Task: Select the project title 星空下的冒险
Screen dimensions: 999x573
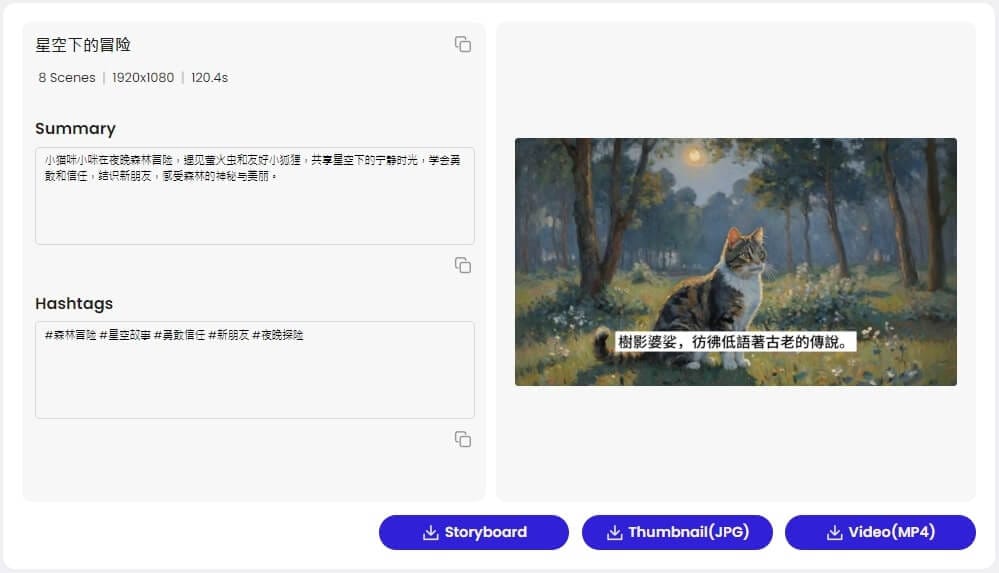Action: pyautogui.click(x=83, y=45)
